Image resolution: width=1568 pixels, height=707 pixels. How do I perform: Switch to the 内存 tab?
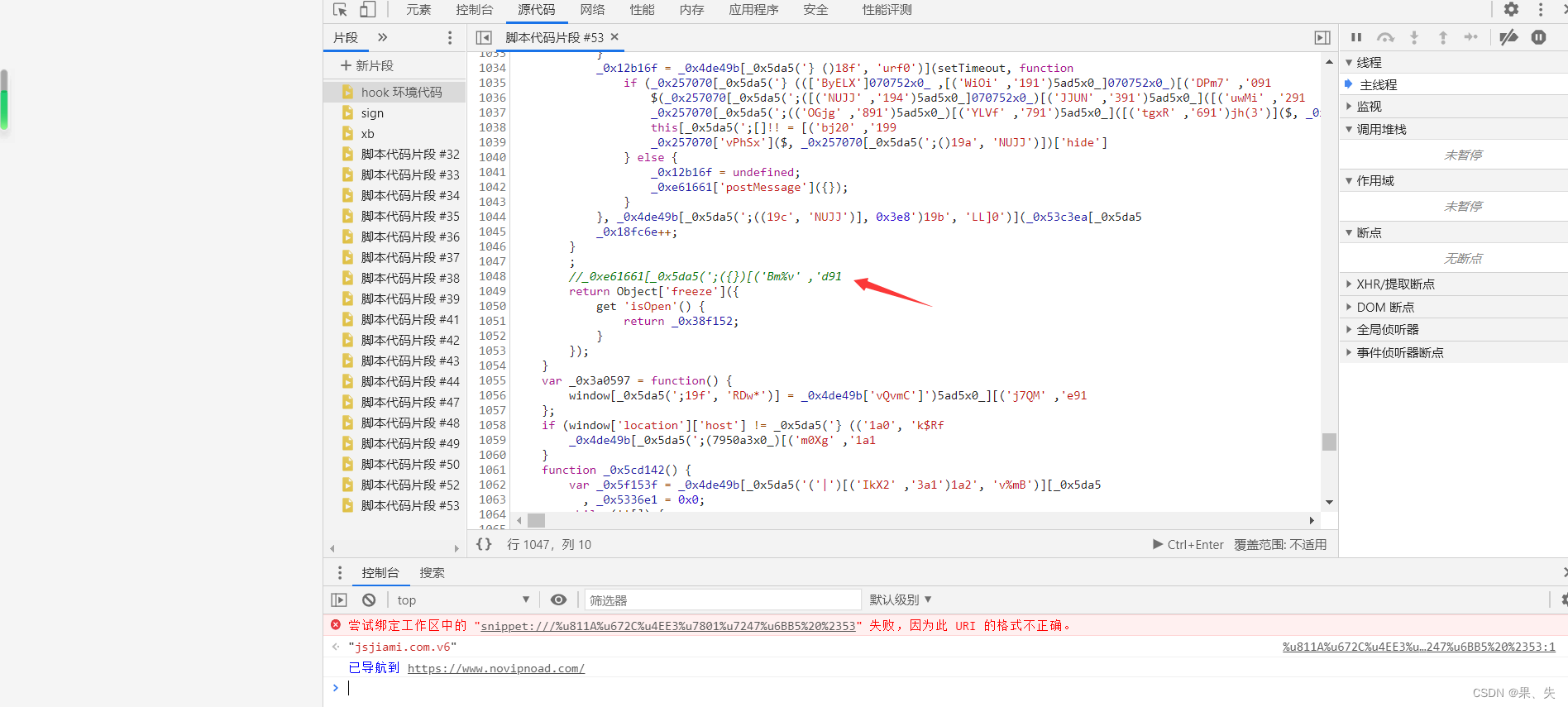[x=691, y=10]
